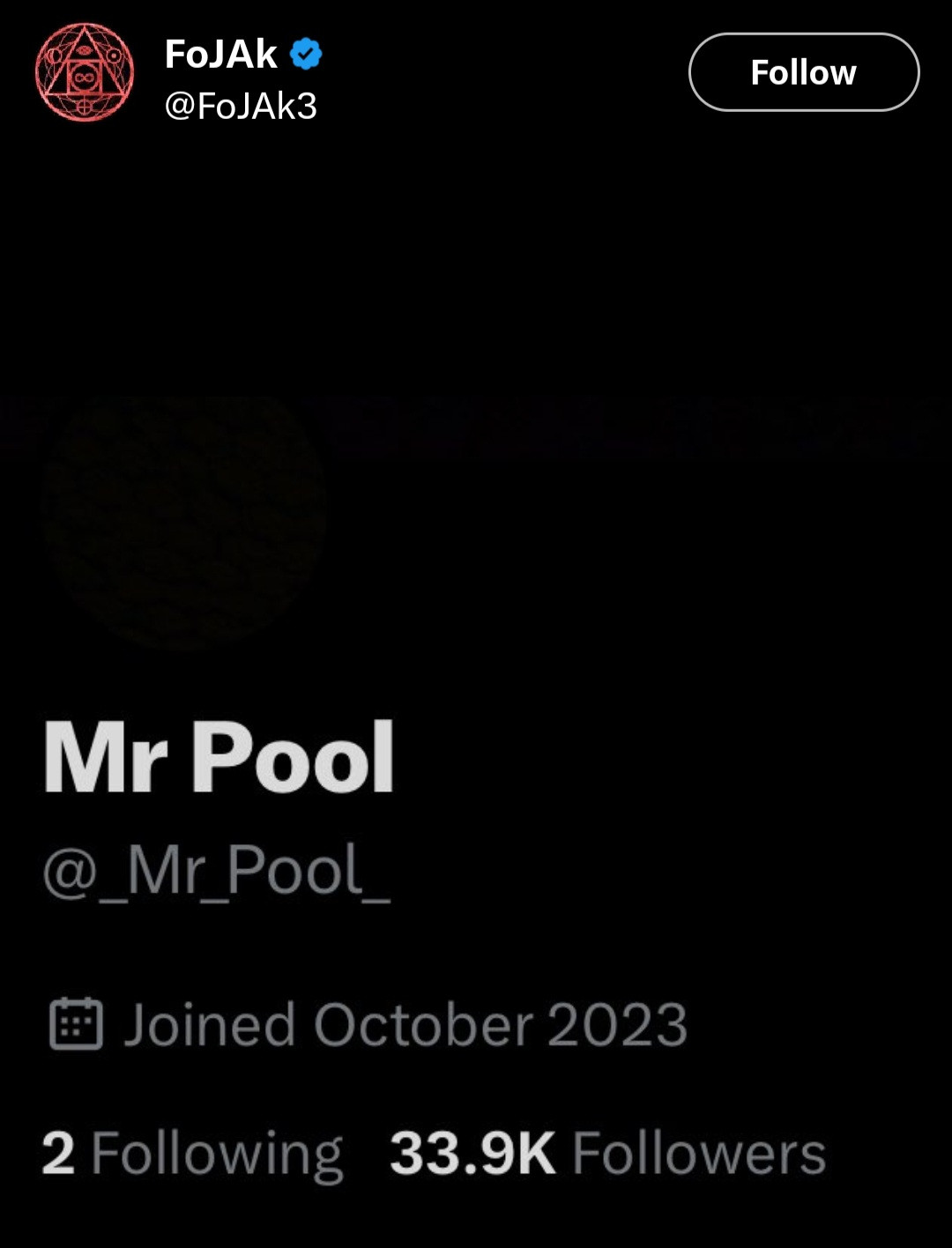The height and width of the screenshot is (1248, 952).
Task: Click the number 2 following count
Action: coord(58,1153)
